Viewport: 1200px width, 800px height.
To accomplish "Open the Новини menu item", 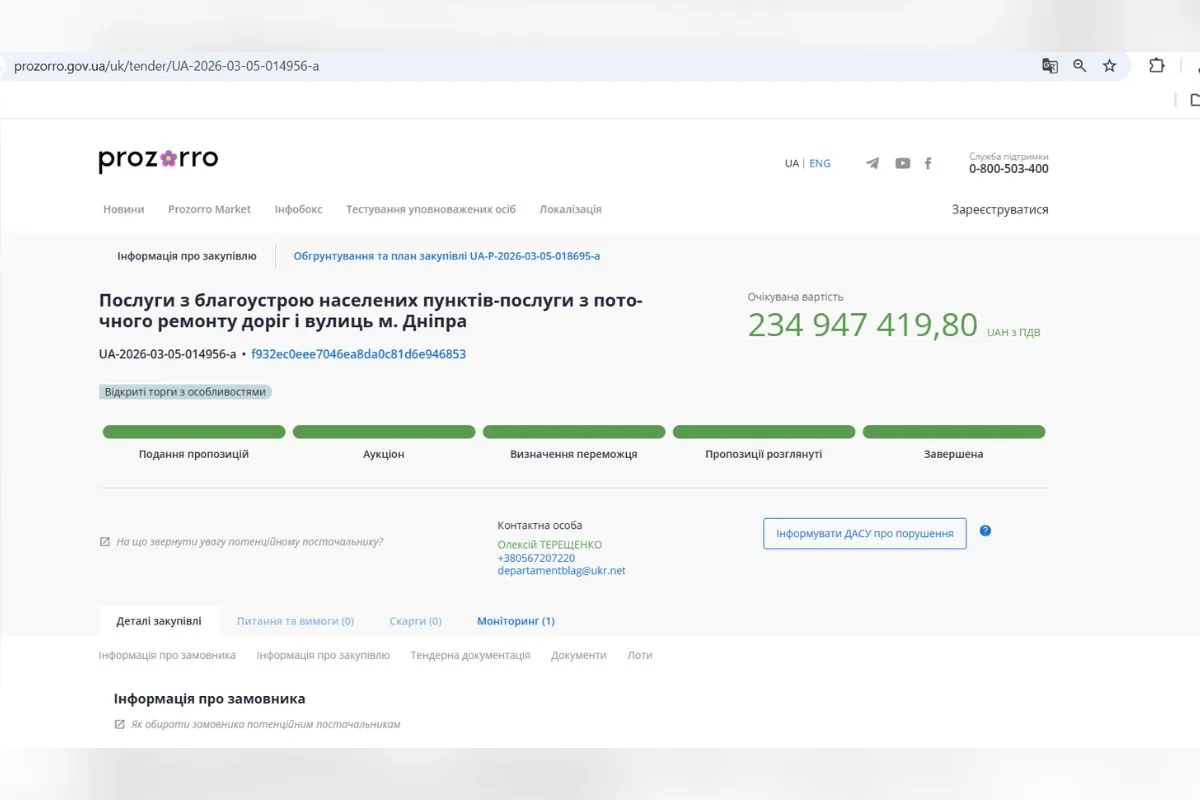I will 123,209.
